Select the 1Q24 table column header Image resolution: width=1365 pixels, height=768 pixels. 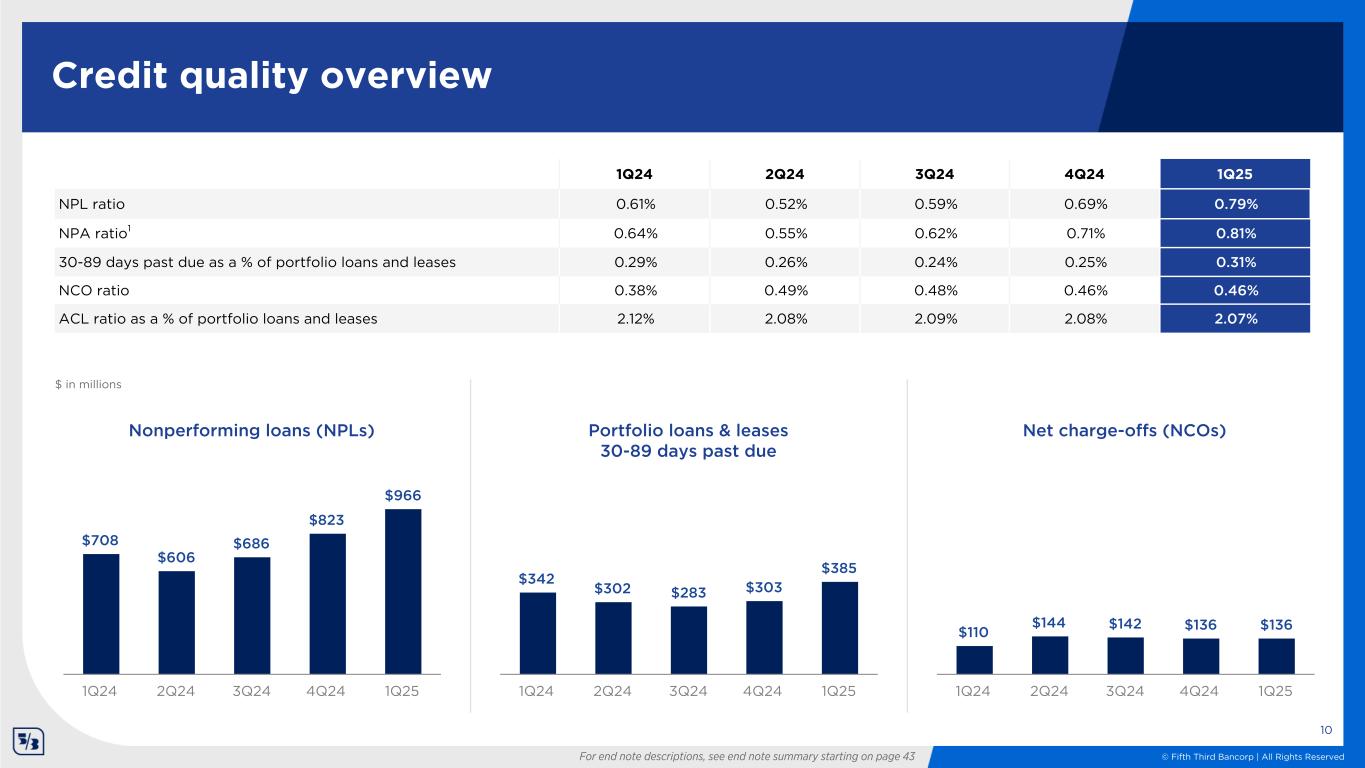[x=633, y=174]
